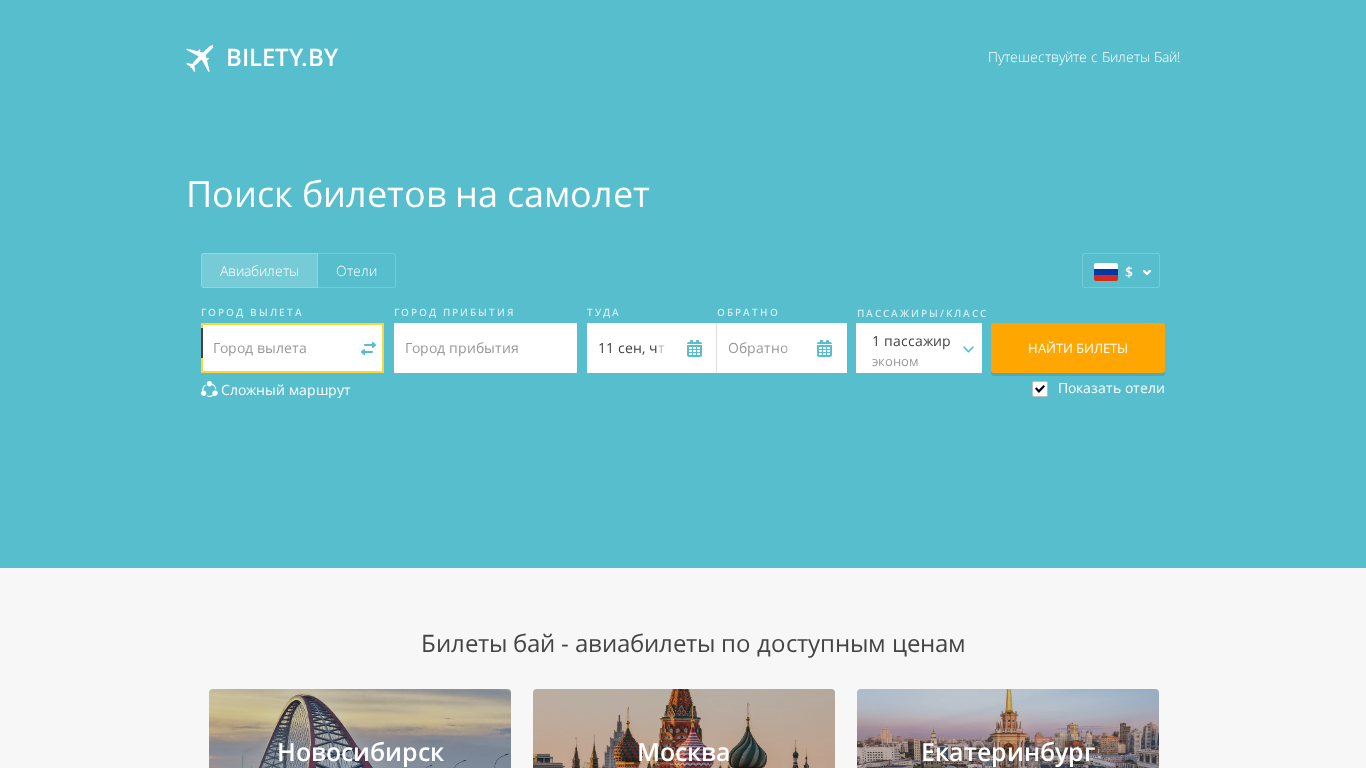Click the 'Найти билеты' search button

1078,348
